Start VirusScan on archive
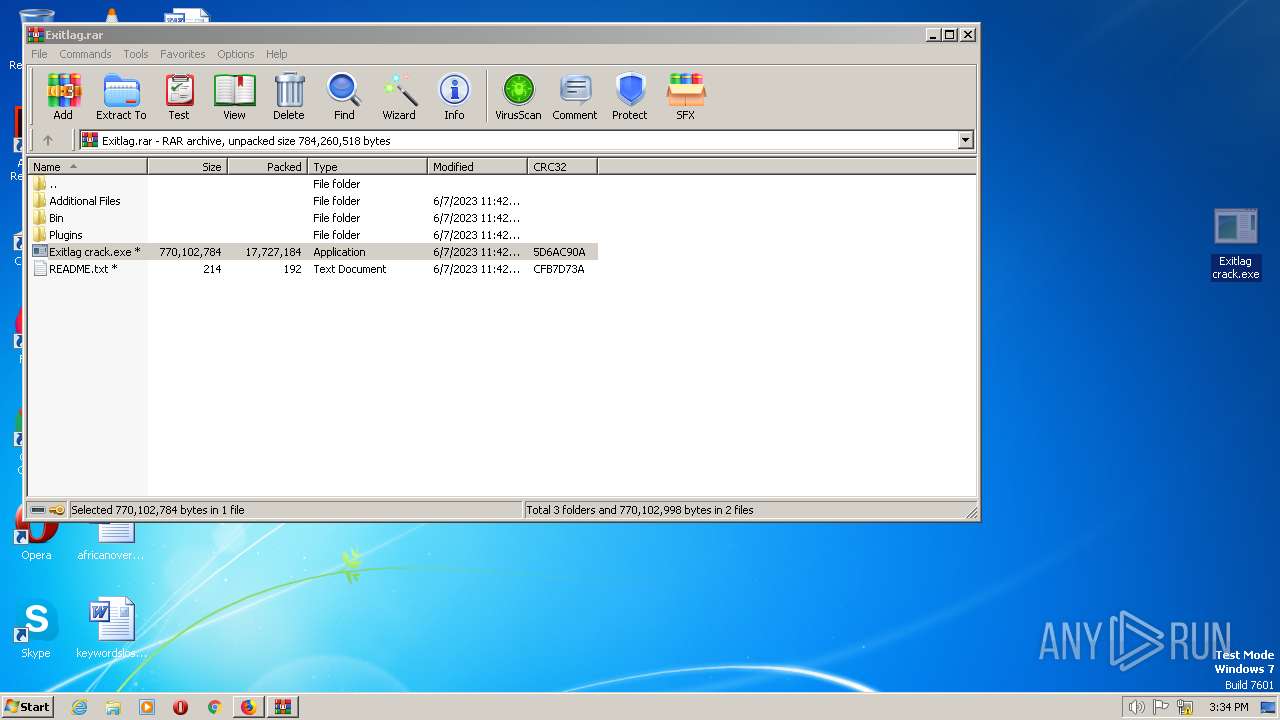Screen dimensions: 1280x720 (518, 97)
